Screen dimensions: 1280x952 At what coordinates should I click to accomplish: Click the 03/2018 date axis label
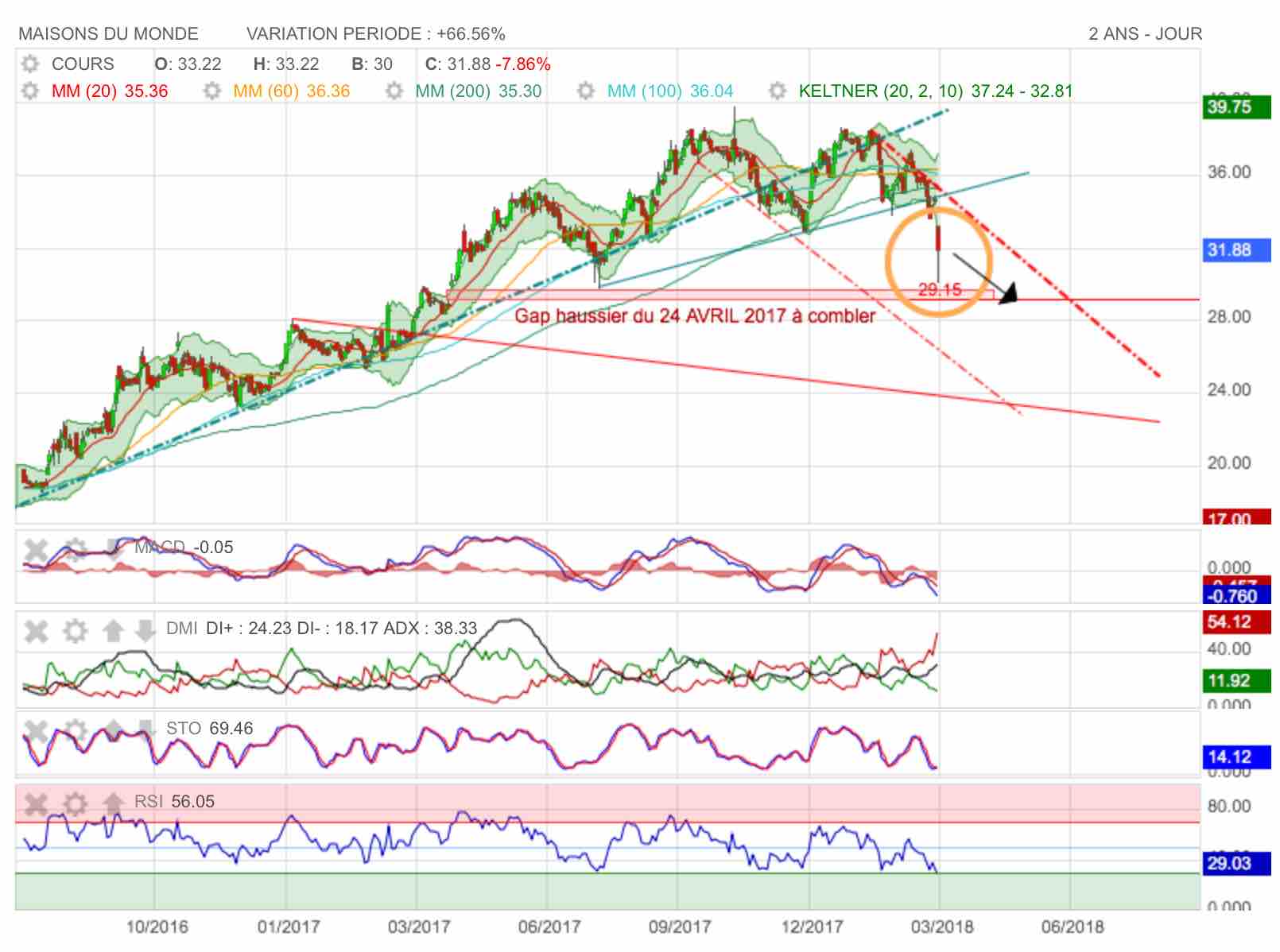(942, 927)
